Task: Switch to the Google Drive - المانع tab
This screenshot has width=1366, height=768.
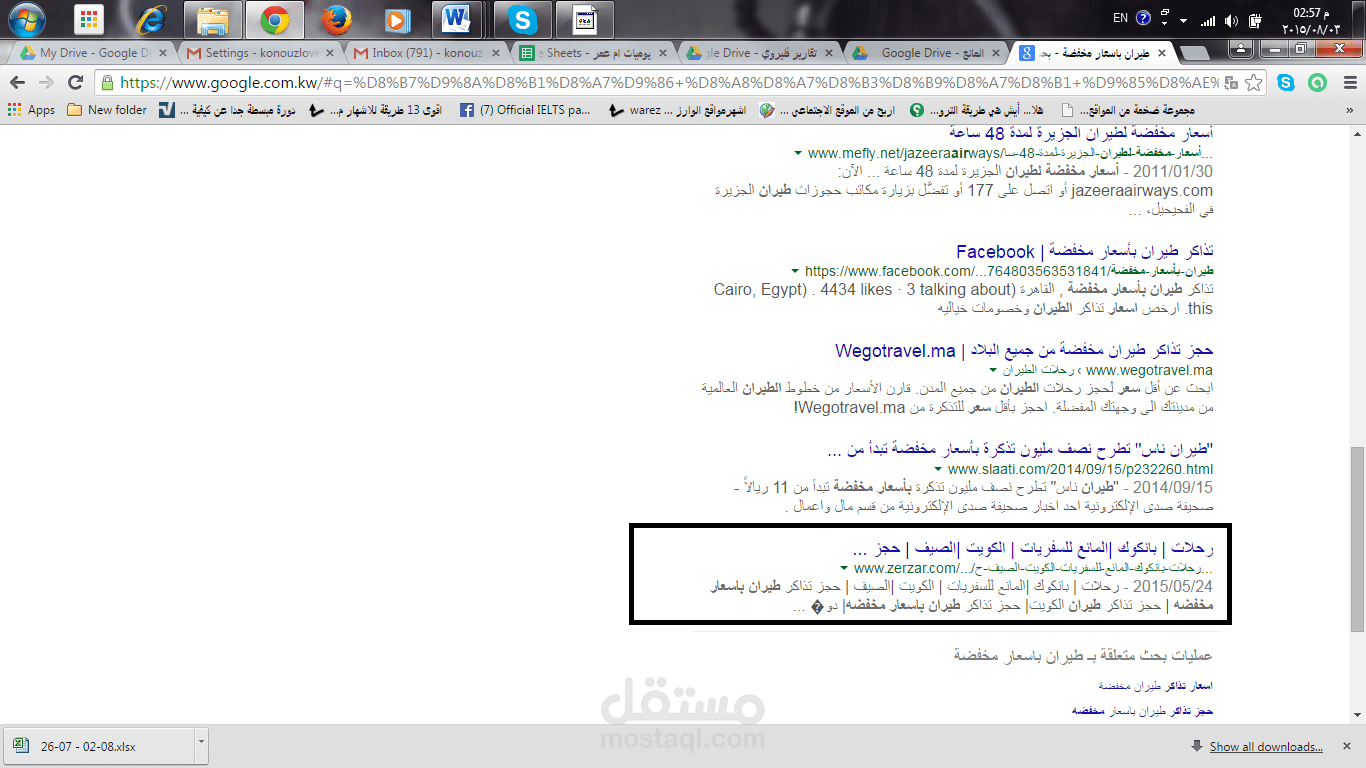Action: [x=925, y=53]
